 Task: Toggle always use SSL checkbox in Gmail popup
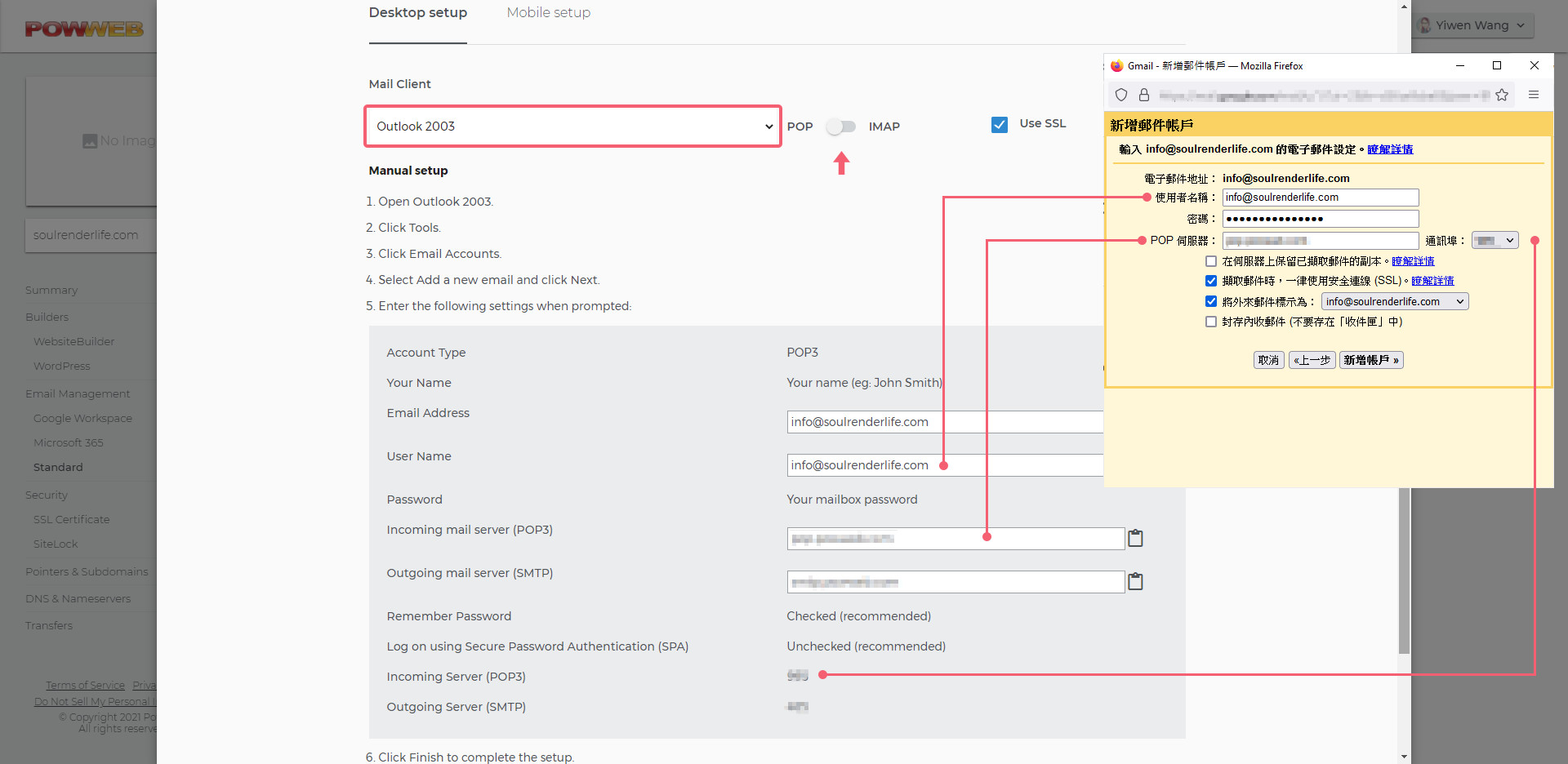(1211, 281)
